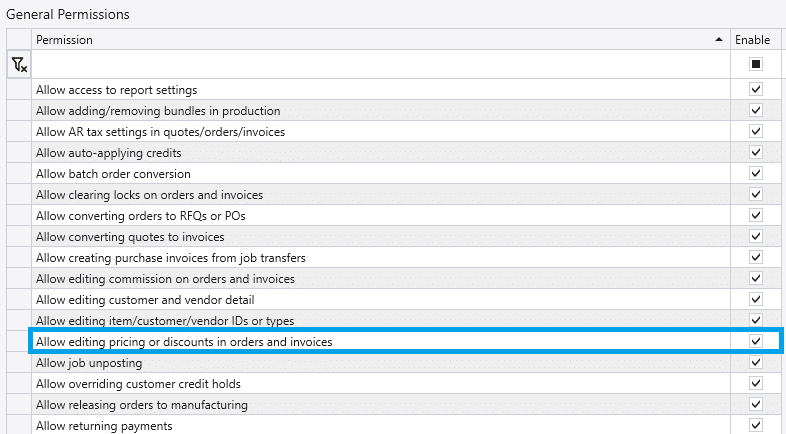
Task: Toggle the select-all Enable checkbox in filter row
Action: pos(755,64)
